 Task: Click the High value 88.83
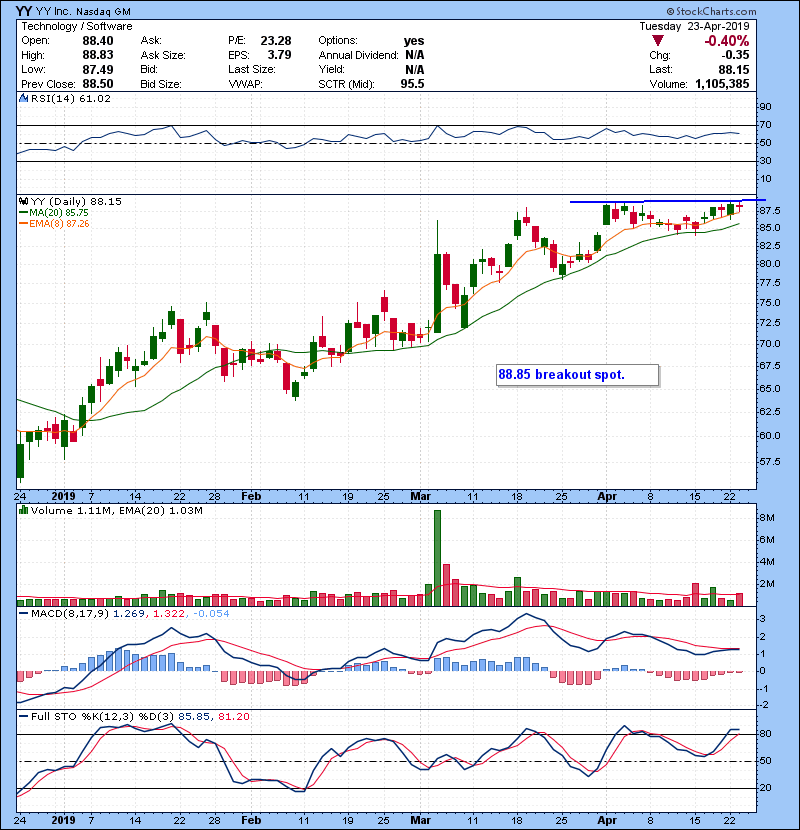98,55
